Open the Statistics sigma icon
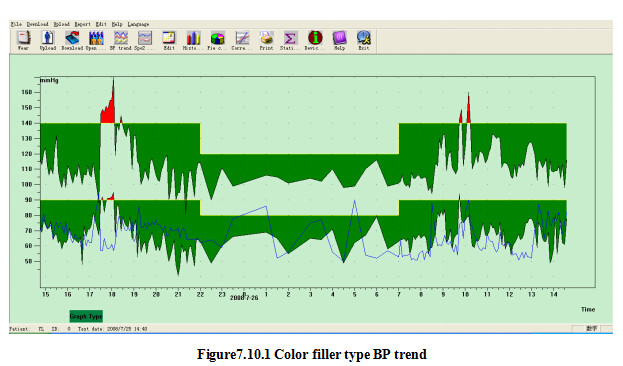This screenshot has width=623, height=366. pos(290,41)
